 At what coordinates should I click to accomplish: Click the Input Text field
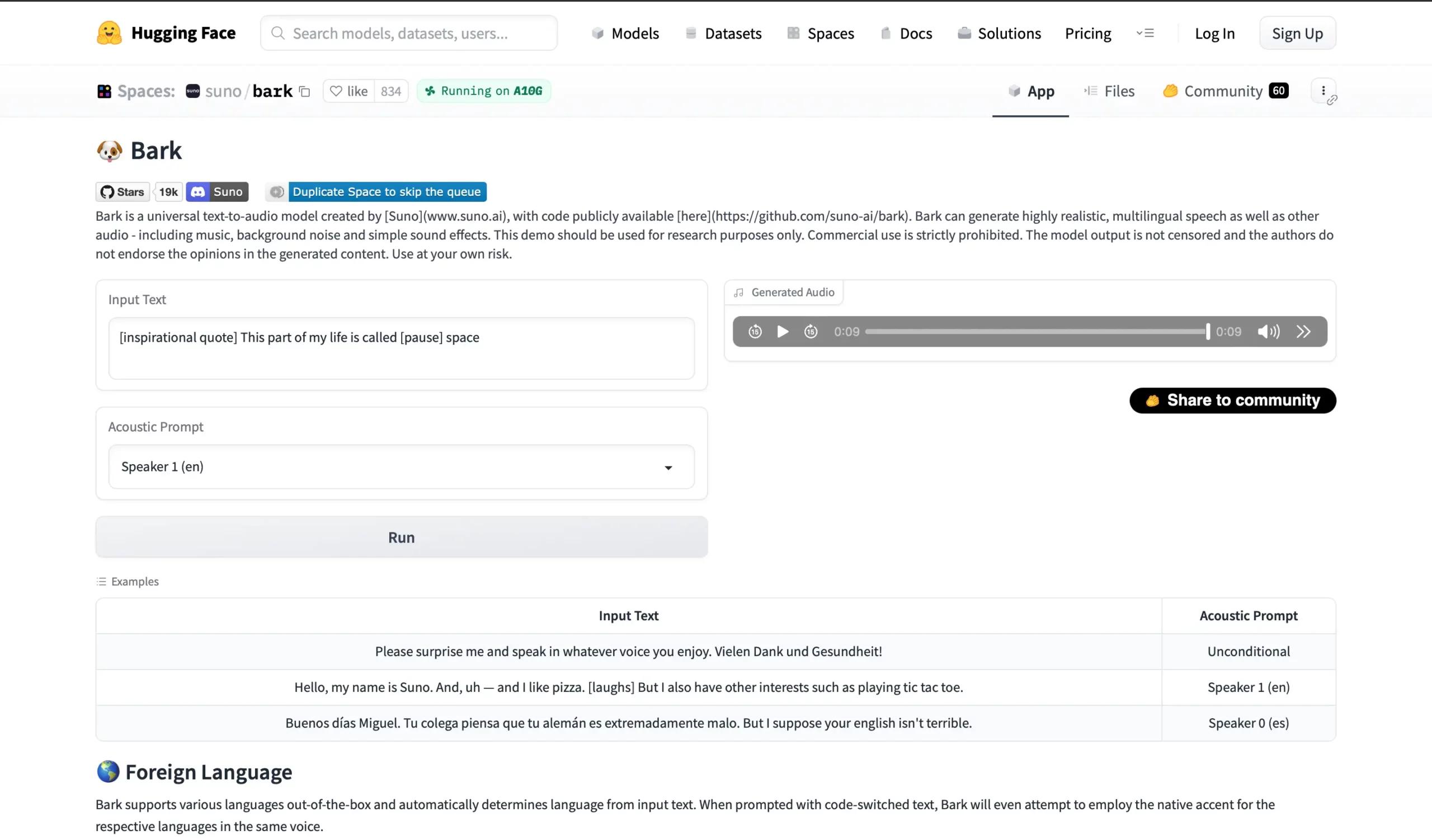tap(401, 348)
